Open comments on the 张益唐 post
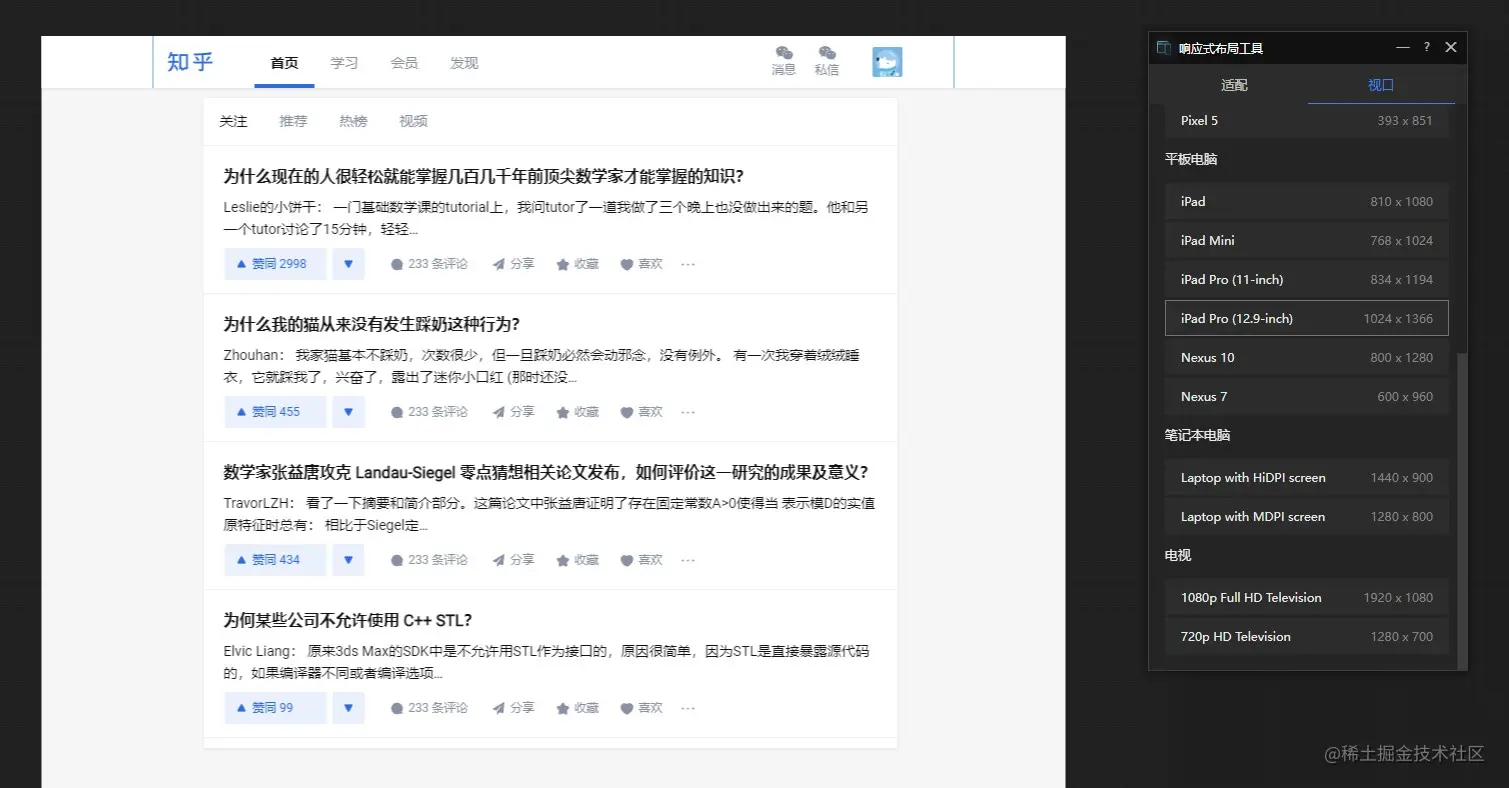The image size is (1509, 788). click(429, 560)
